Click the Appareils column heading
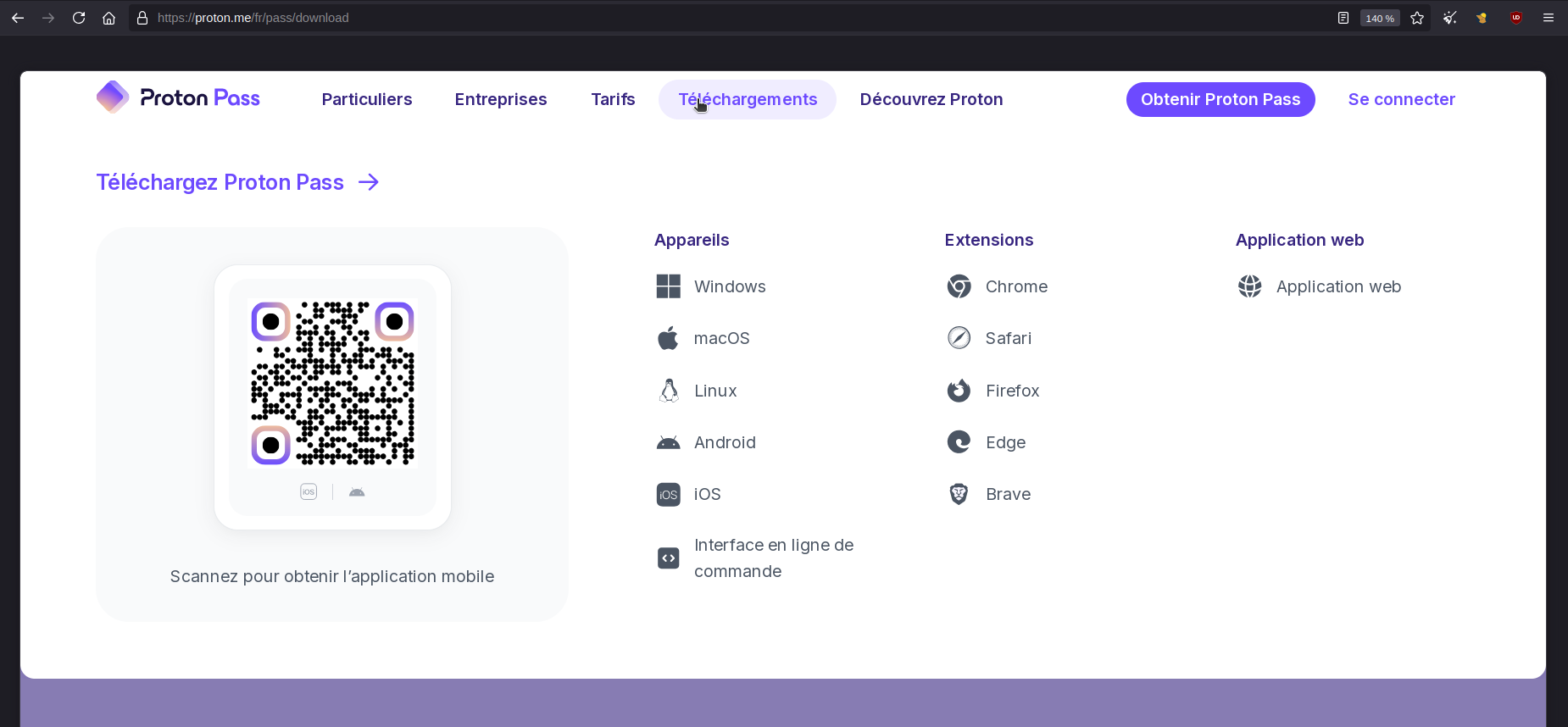 (692, 240)
